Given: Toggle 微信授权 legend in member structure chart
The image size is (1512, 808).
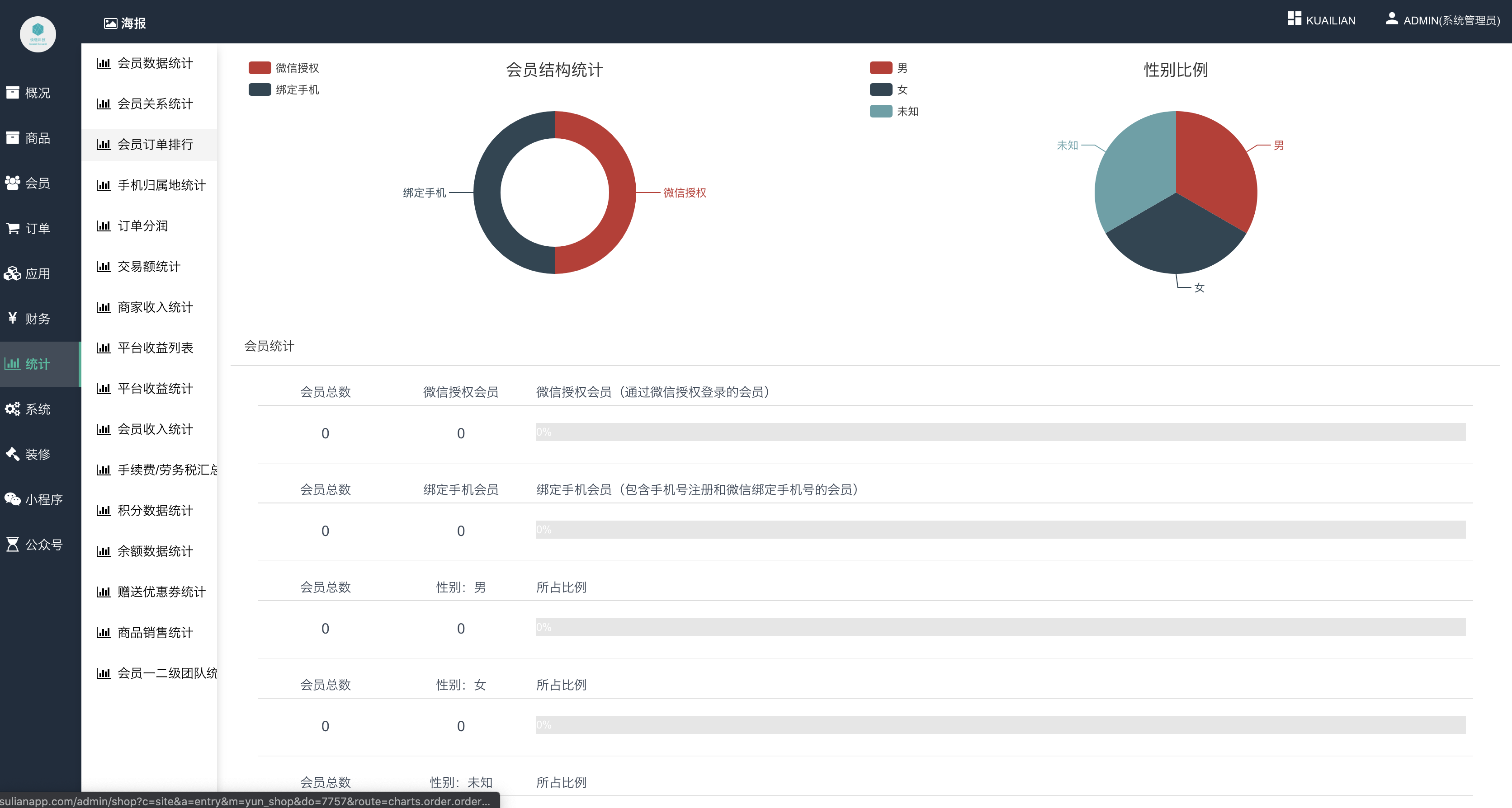Looking at the screenshot, I should point(284,68).
